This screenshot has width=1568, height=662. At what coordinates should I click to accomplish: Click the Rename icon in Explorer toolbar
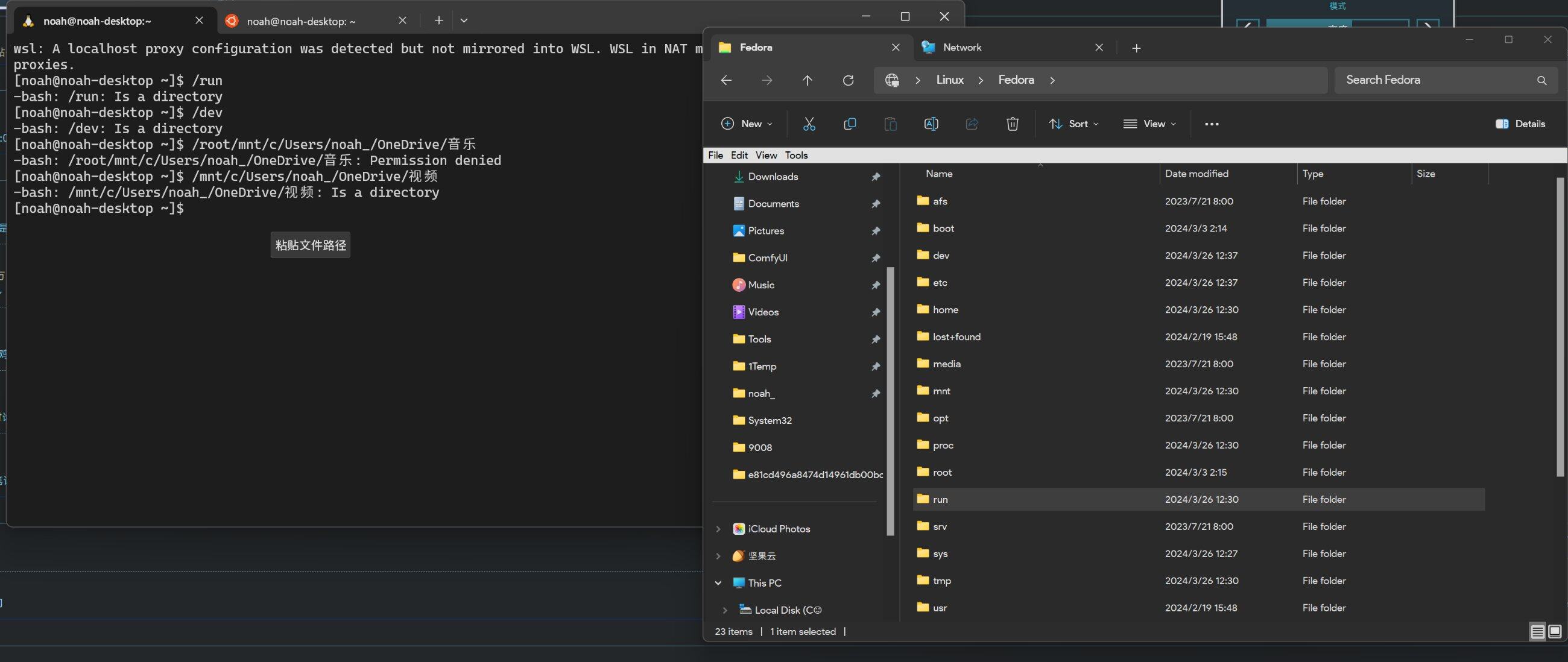(x=931, y=124)
